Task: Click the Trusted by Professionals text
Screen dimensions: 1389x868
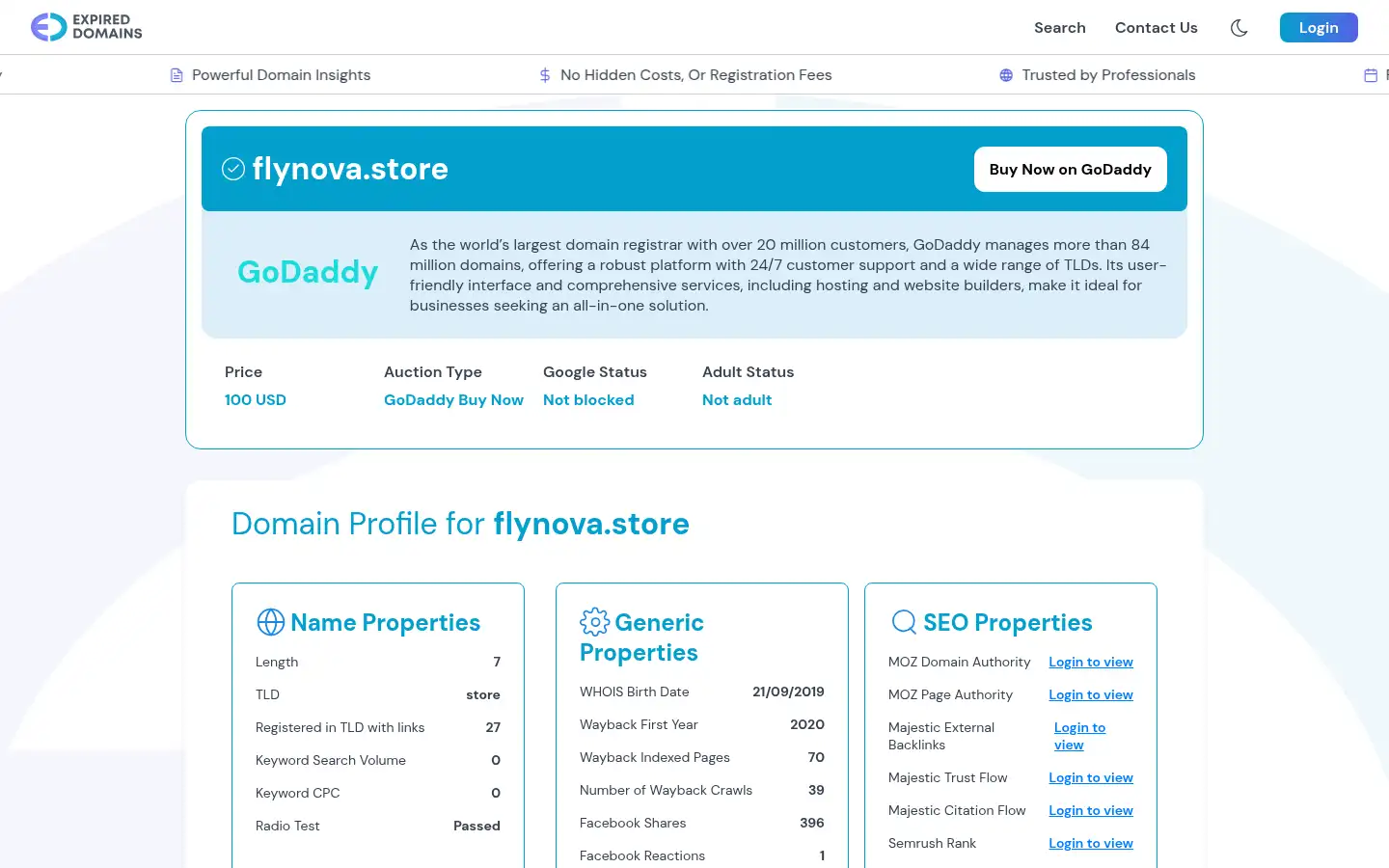Action: pyautogui.click(x=1108, y=75)
